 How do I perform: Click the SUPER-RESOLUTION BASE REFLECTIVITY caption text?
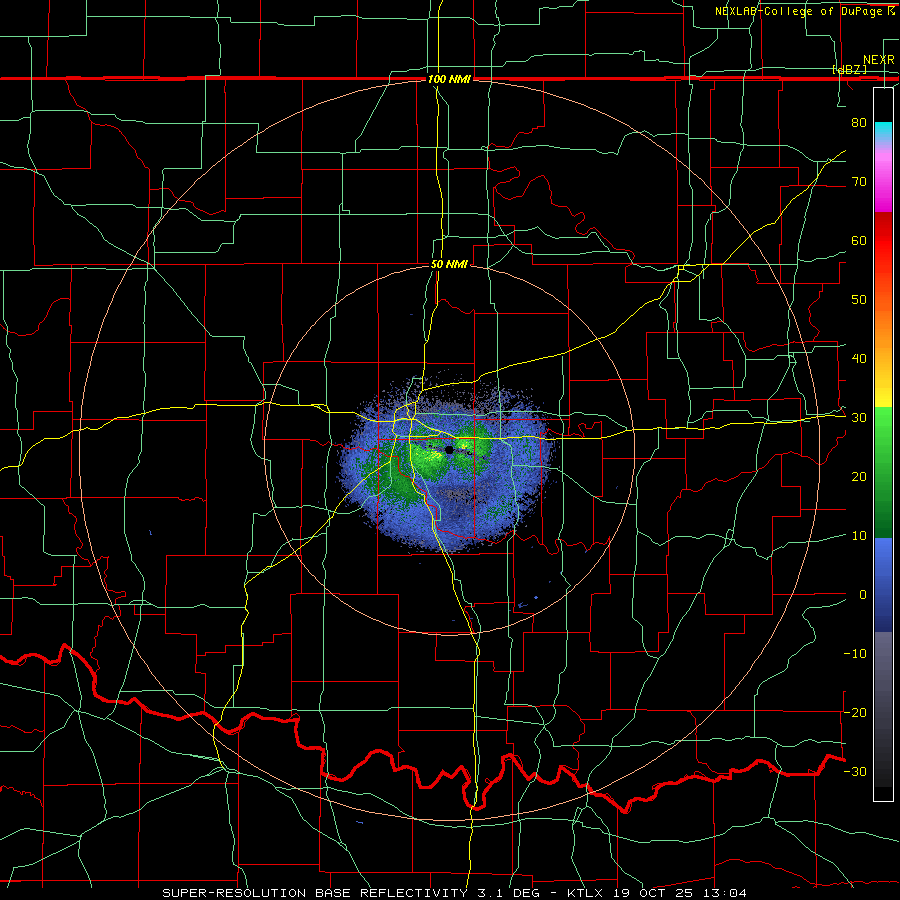coord(315,893)
